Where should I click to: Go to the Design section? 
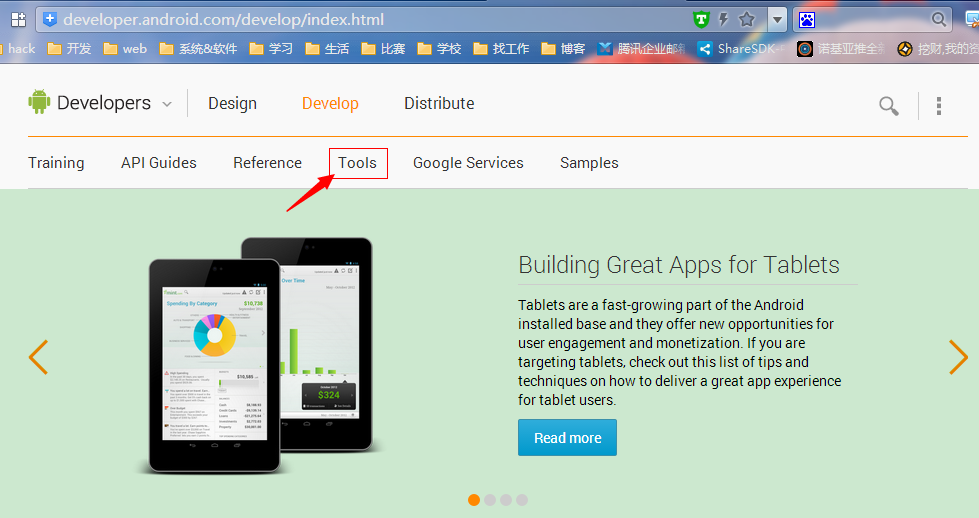coord(232,104)
